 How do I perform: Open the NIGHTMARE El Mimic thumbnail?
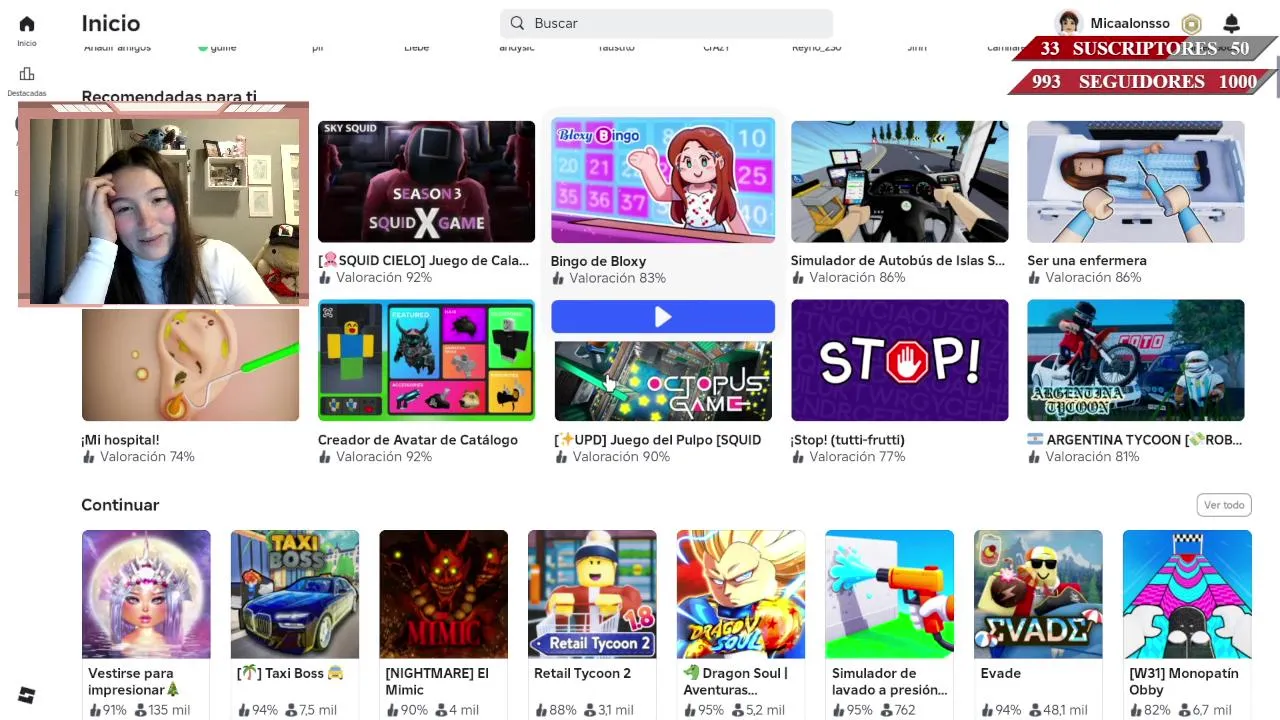443,594
